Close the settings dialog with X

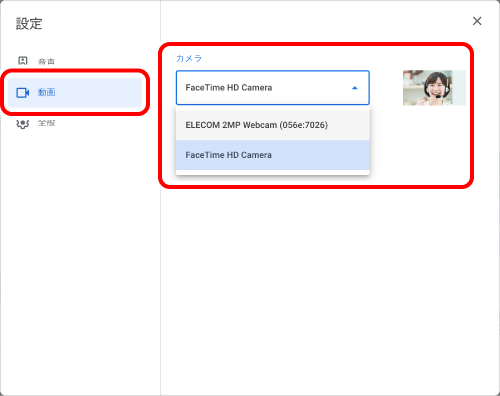click(477, 21)
